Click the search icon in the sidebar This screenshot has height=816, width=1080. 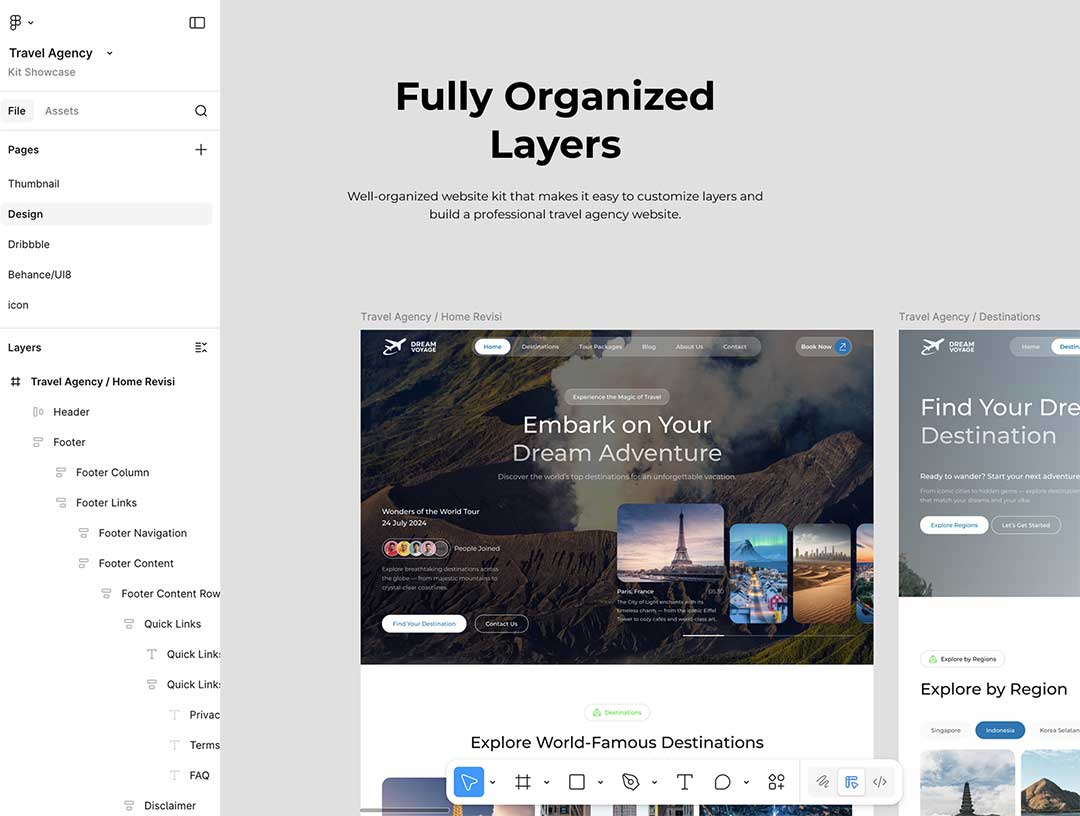[201, 111]
